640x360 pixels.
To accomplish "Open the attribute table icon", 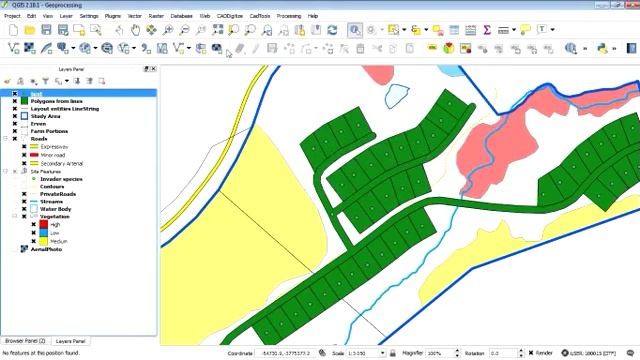I will point(454,30).
